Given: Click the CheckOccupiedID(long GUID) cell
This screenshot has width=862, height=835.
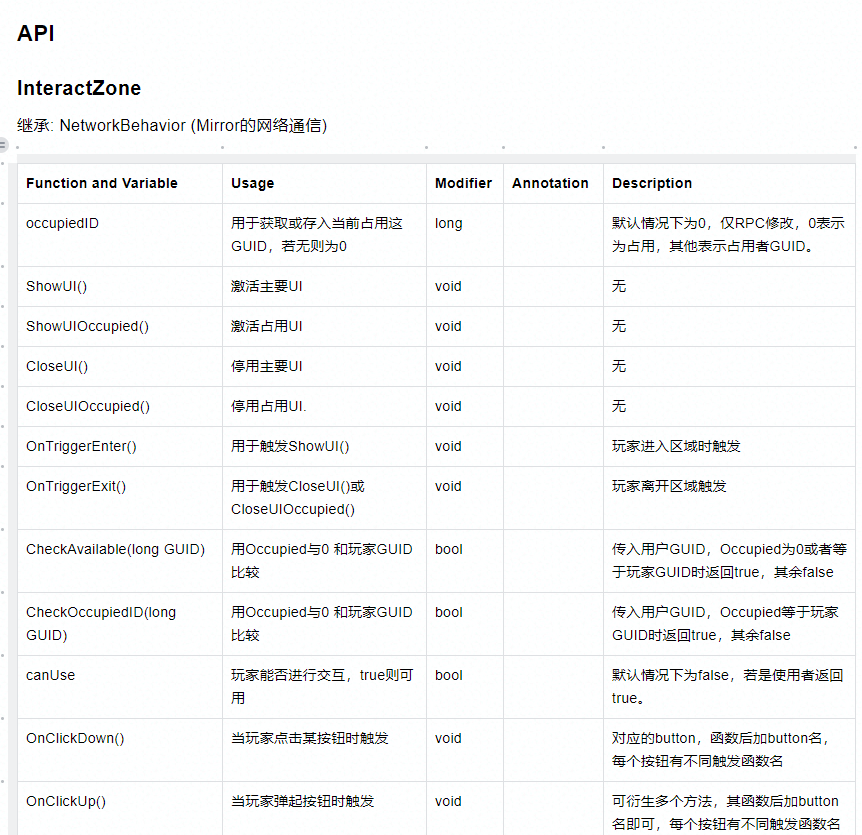Looking at the screenshot, I should [x=120, y=624].
